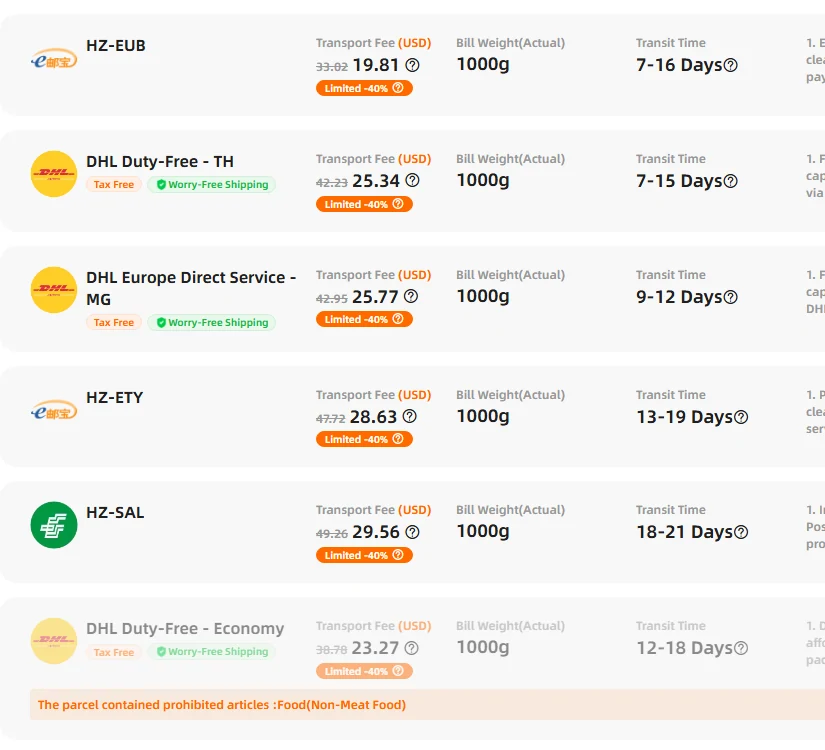Click Limited -40% badge under 23.27 fee
This screenshot has height=750, width=825.
pyautogui.click(x=364, y=671)
